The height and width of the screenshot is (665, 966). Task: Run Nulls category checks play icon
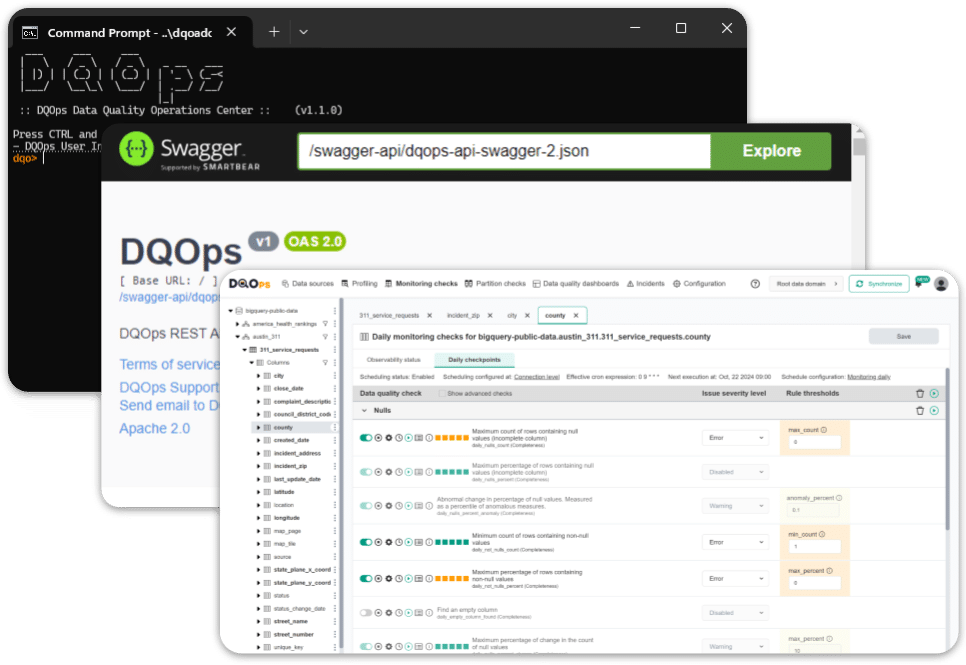click(x=934, y=410)
